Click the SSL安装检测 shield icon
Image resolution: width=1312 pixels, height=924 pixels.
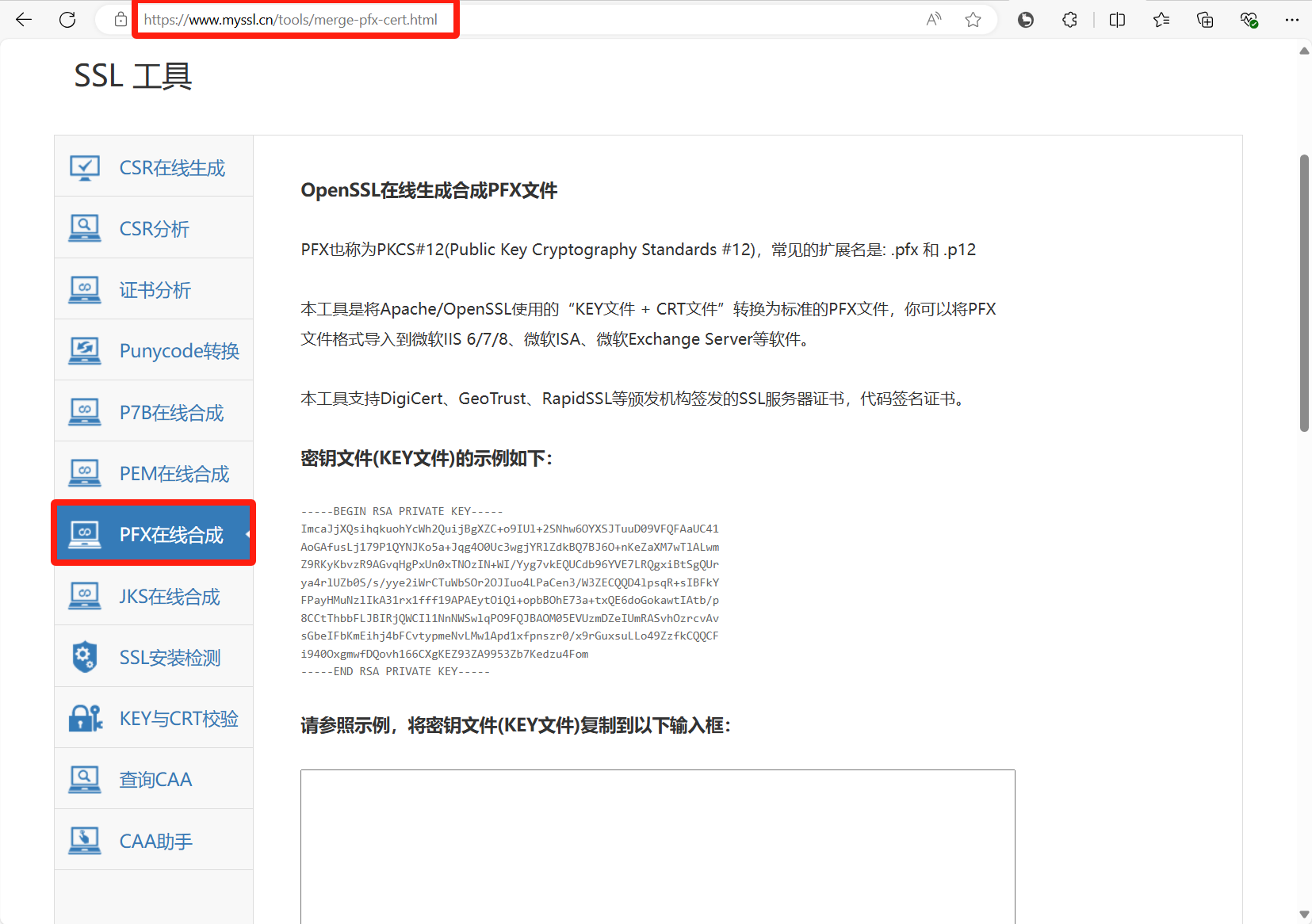(85, 657)
